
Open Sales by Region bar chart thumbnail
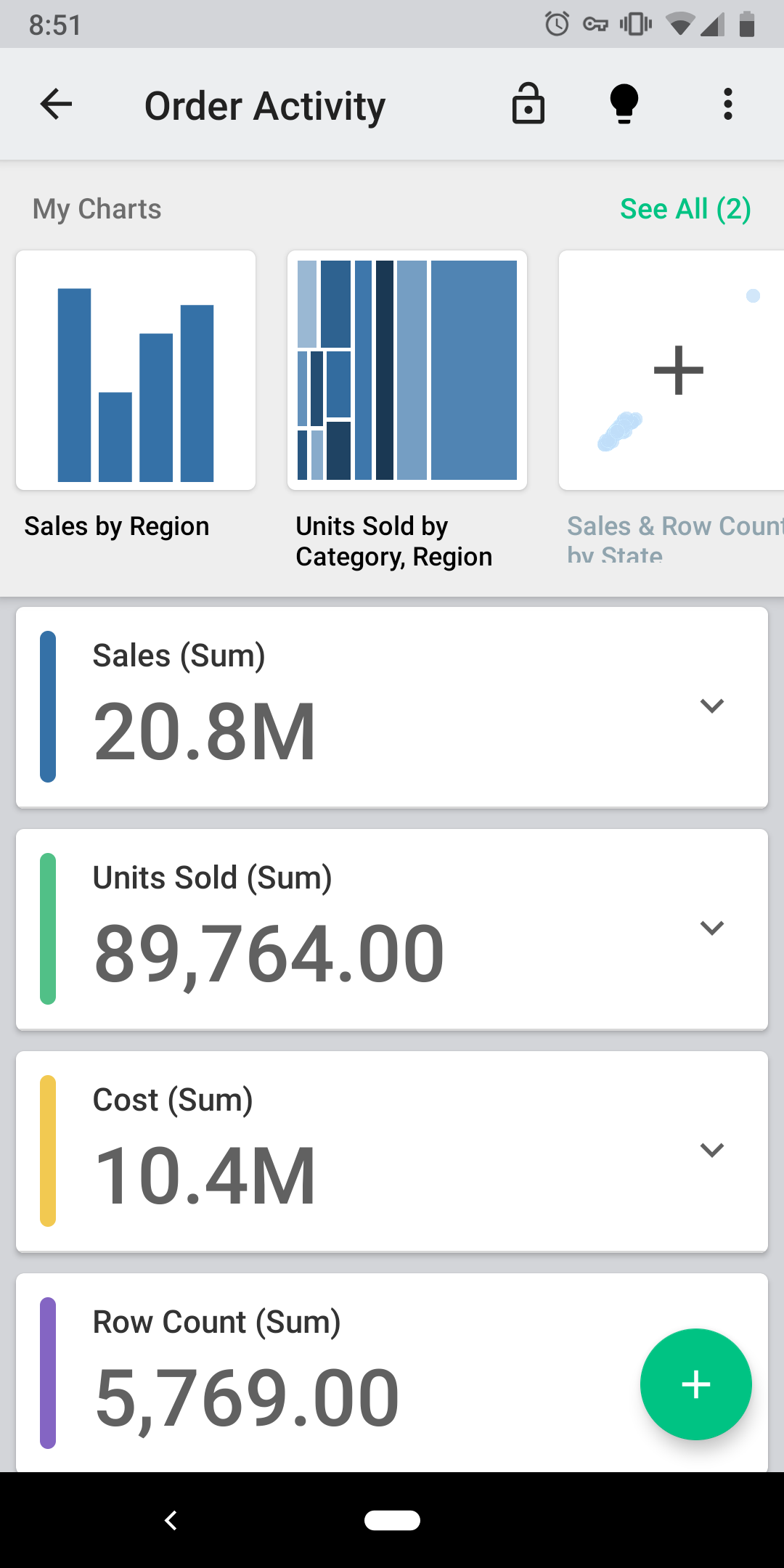136,370
